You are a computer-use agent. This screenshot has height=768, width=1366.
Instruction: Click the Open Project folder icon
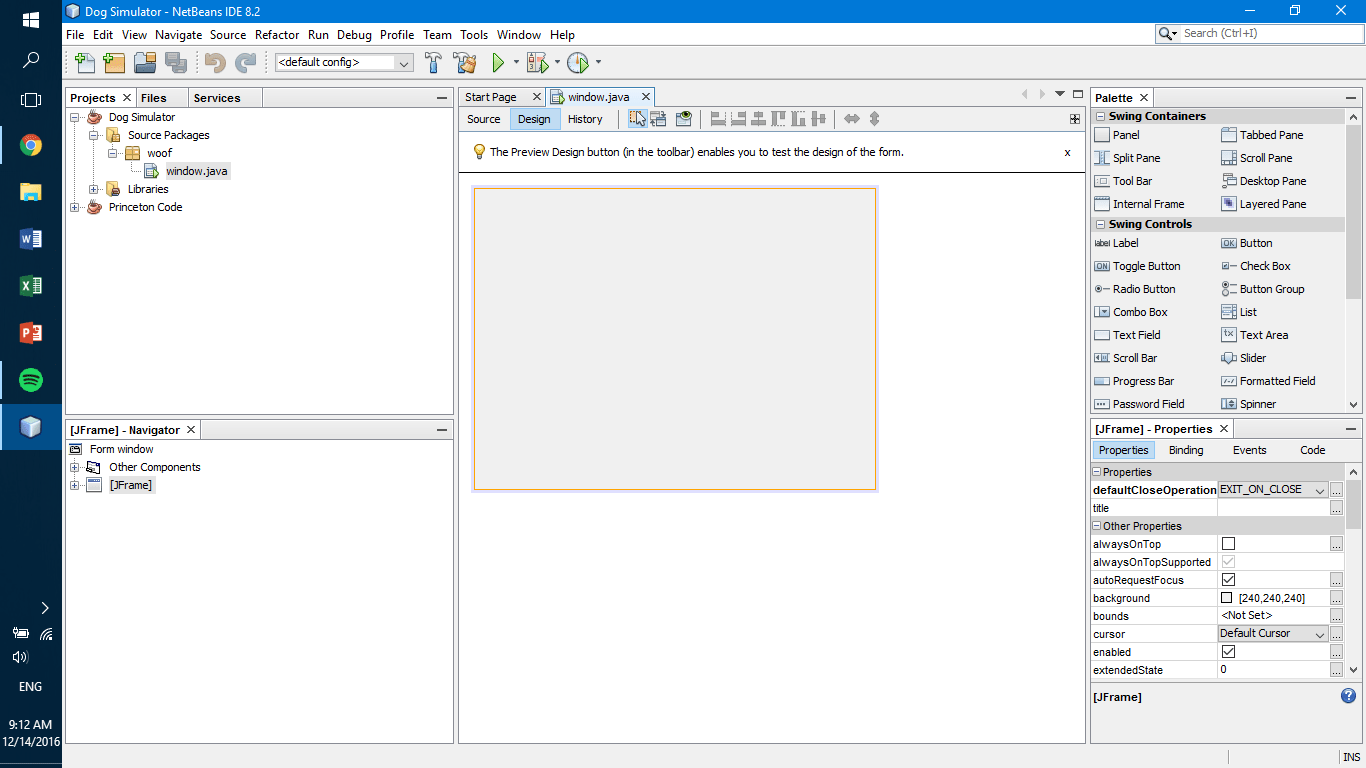tap(145, 63)
